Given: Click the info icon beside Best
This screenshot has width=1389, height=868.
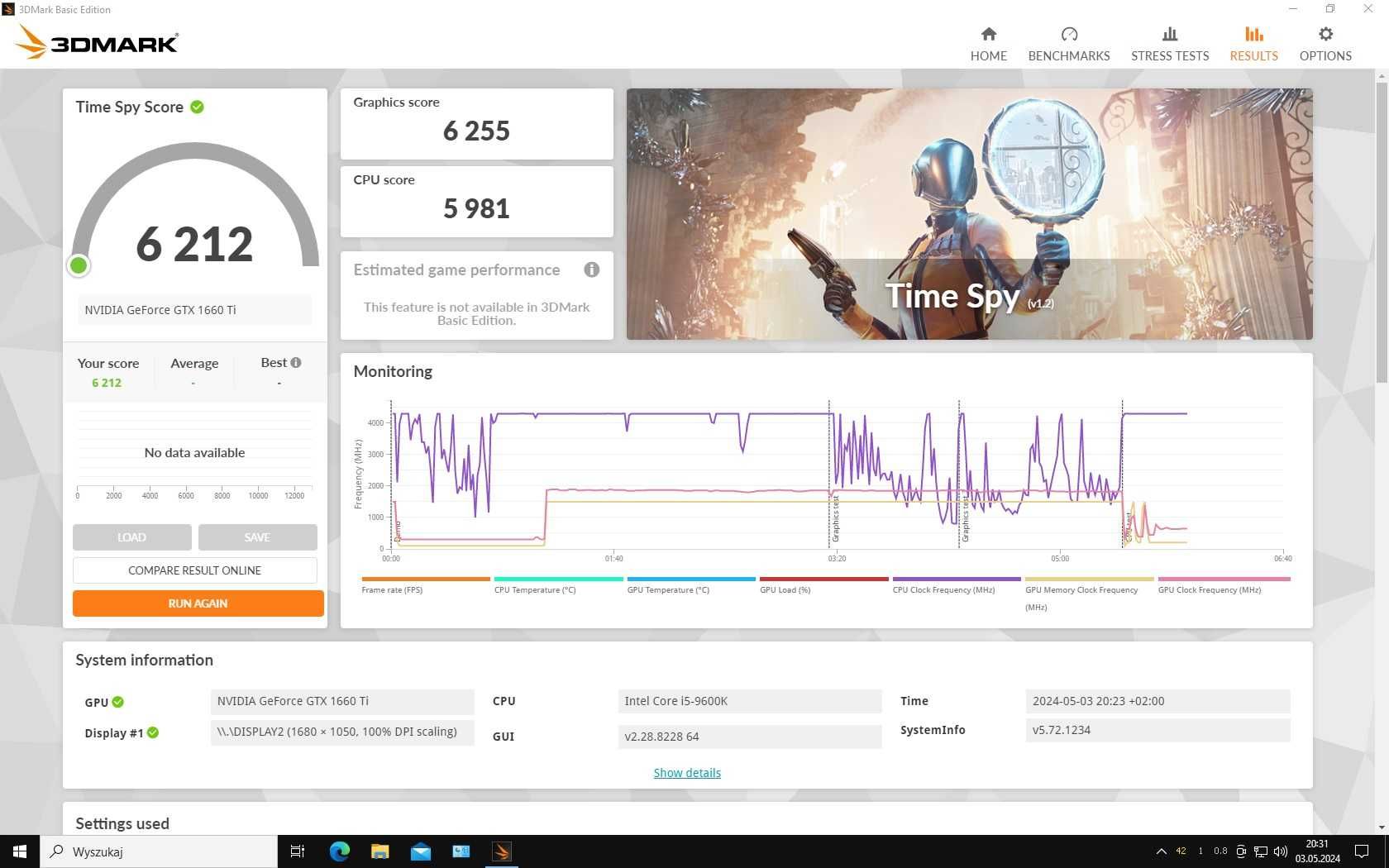Looking at the screenshot, I should coord(296,362).
